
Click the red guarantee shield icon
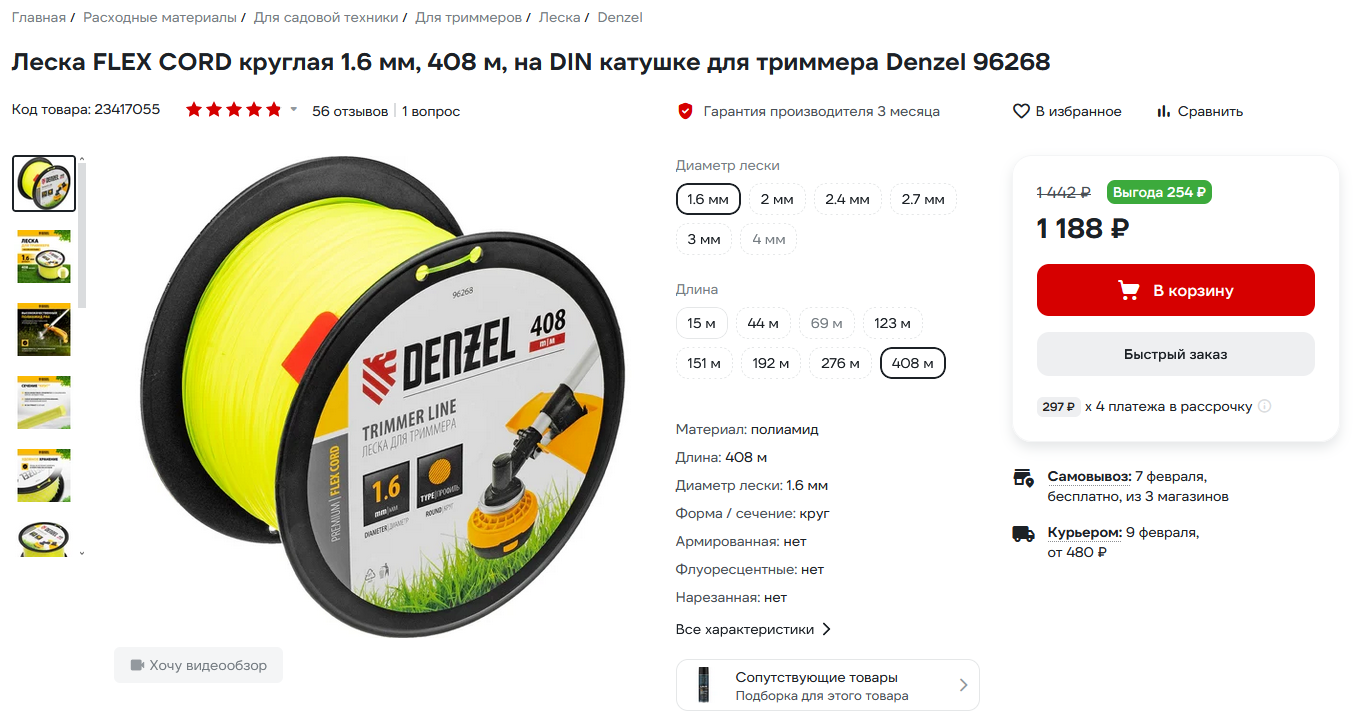(685, 111)
